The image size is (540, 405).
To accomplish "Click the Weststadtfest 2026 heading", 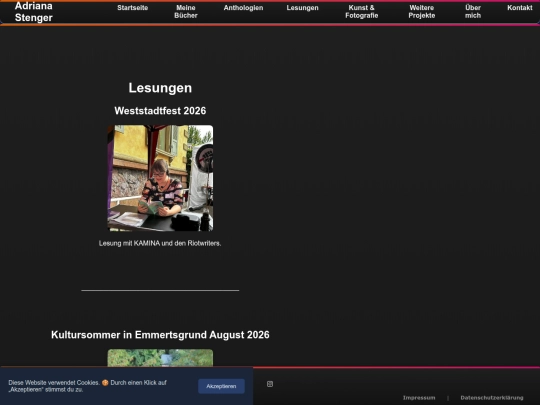I will click(160, 111).
